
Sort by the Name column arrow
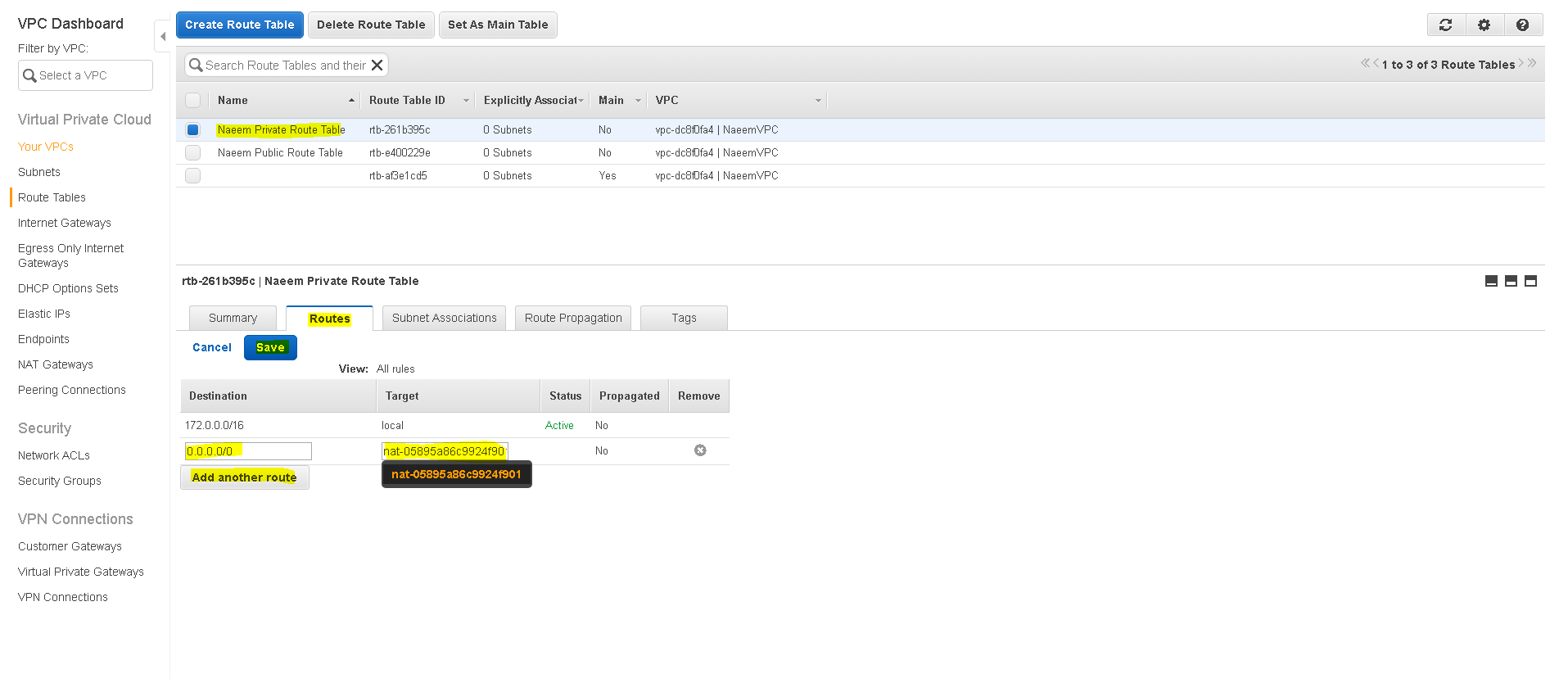tap(351, 101)
